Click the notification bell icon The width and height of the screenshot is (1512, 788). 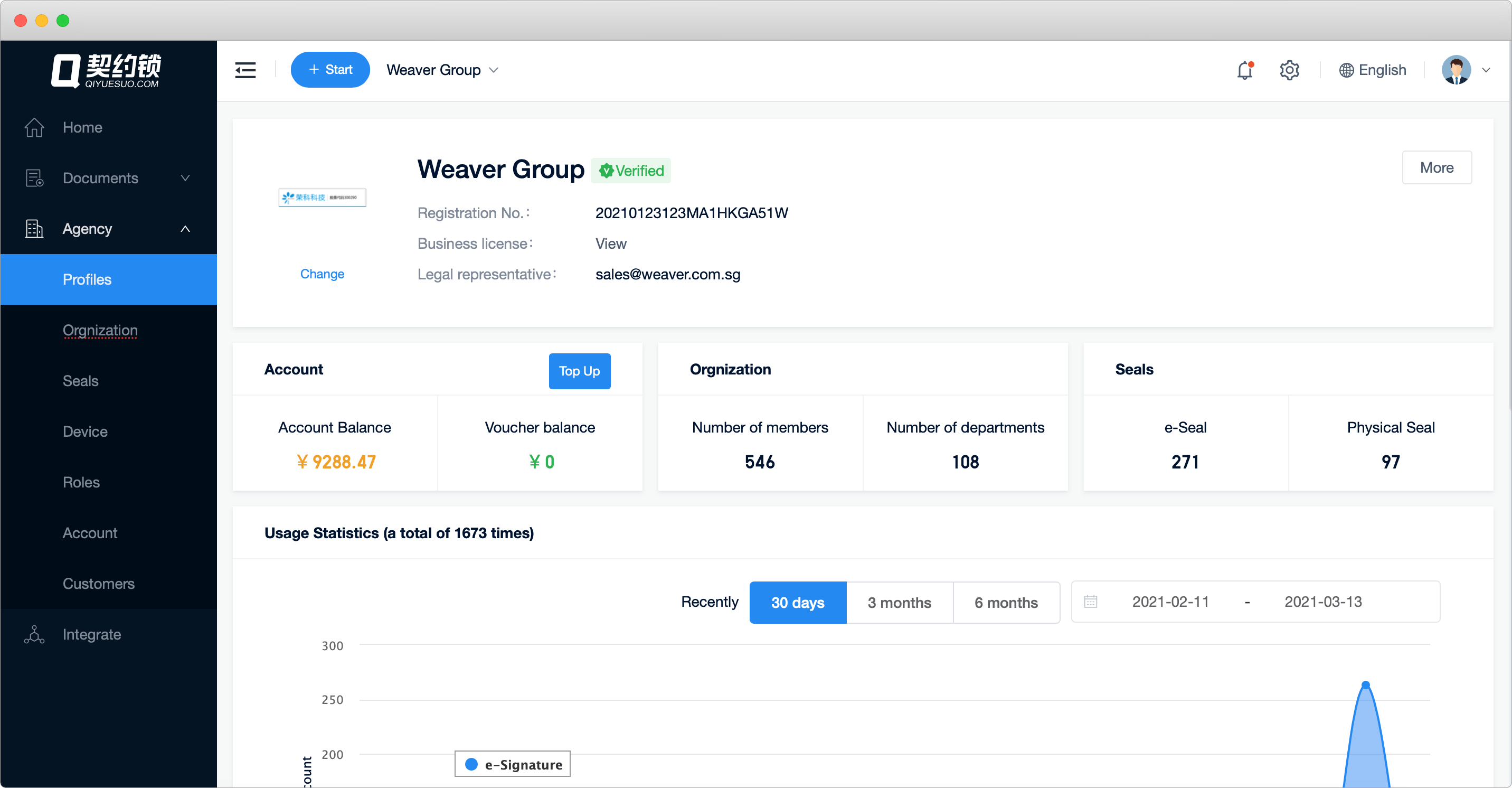1244,70
